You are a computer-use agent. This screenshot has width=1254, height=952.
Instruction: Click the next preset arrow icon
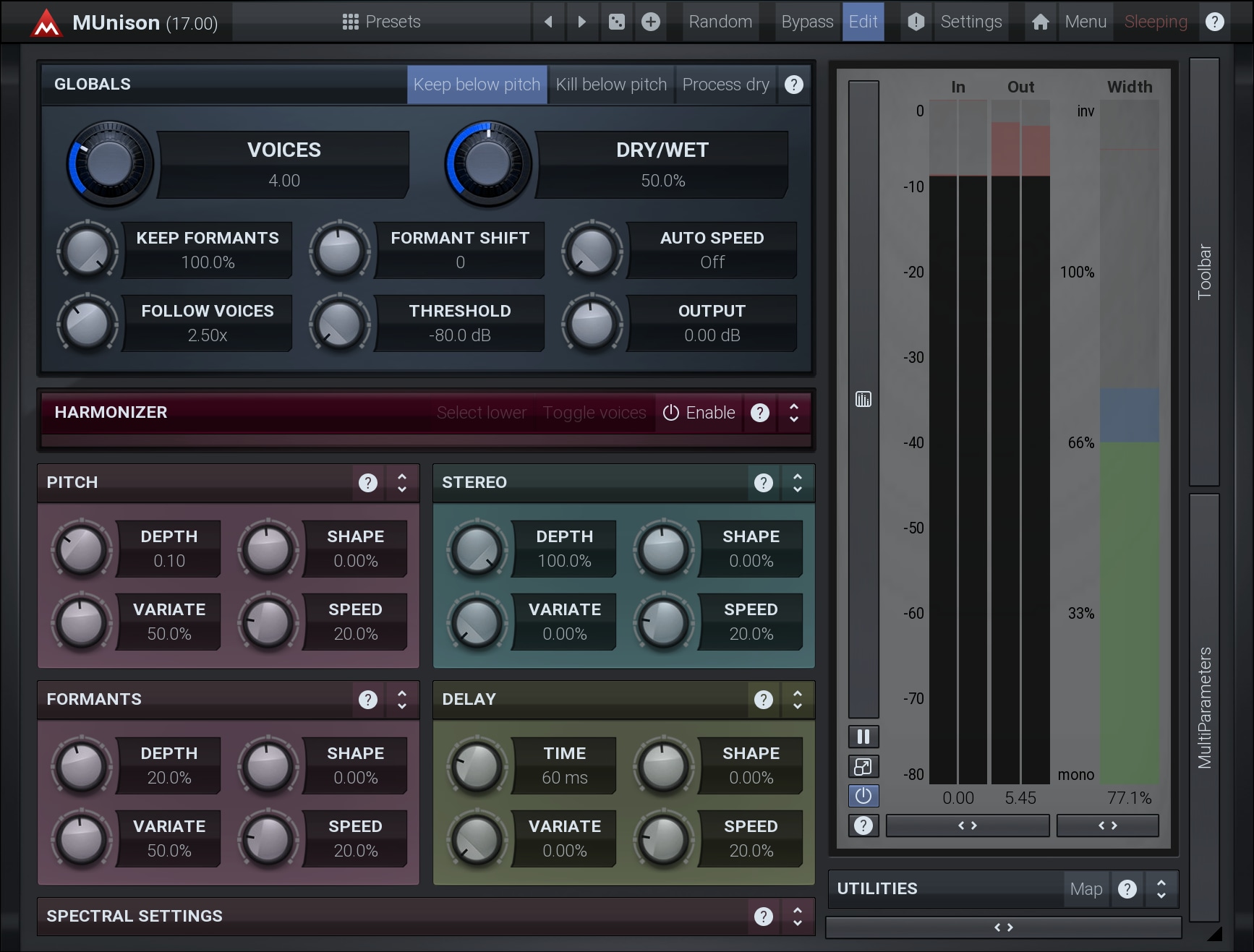point(581,22)
